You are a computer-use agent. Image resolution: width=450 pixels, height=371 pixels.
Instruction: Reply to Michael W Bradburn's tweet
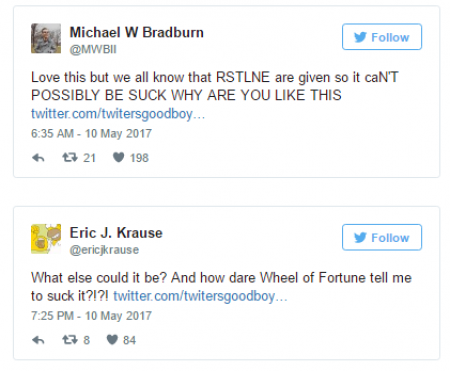(38, 158)
